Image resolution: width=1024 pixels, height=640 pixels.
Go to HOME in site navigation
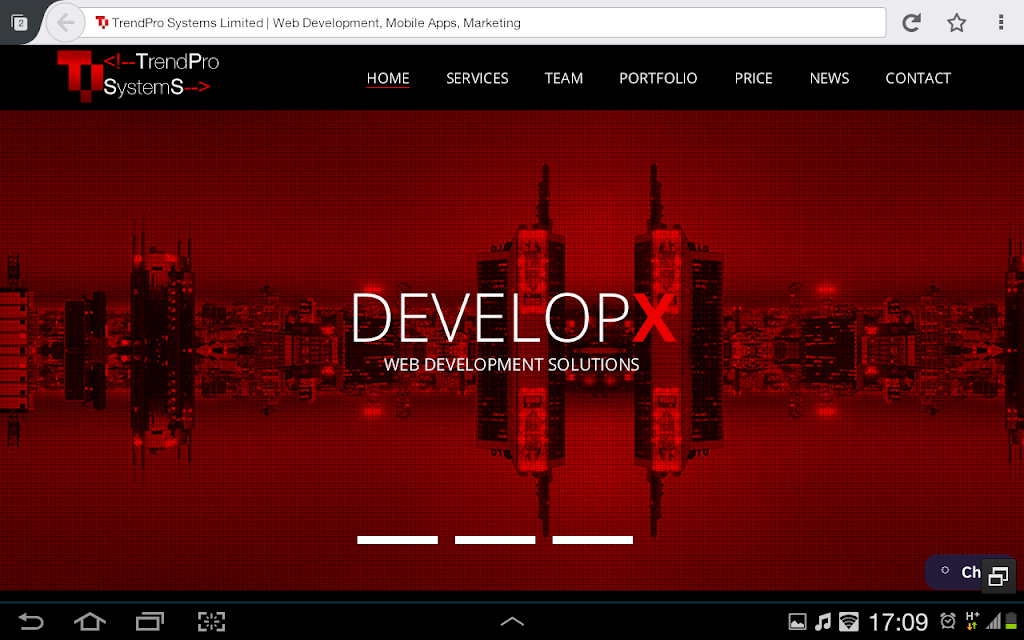388,78
